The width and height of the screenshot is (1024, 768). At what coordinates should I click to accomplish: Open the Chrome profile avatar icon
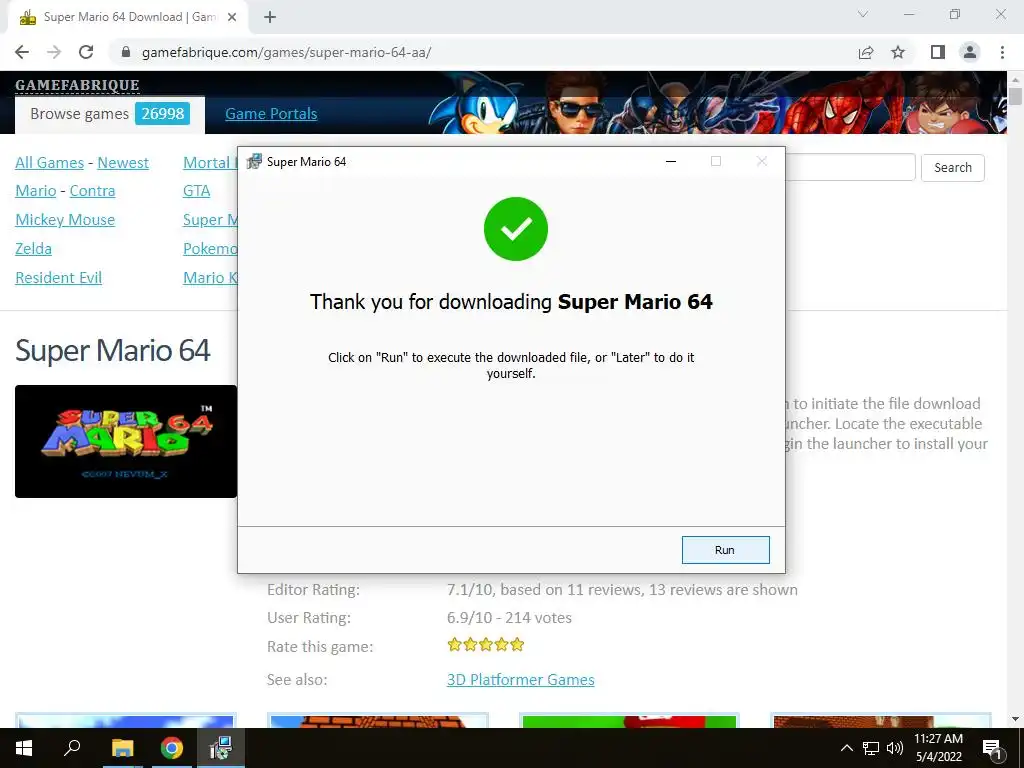pos(970,52)
